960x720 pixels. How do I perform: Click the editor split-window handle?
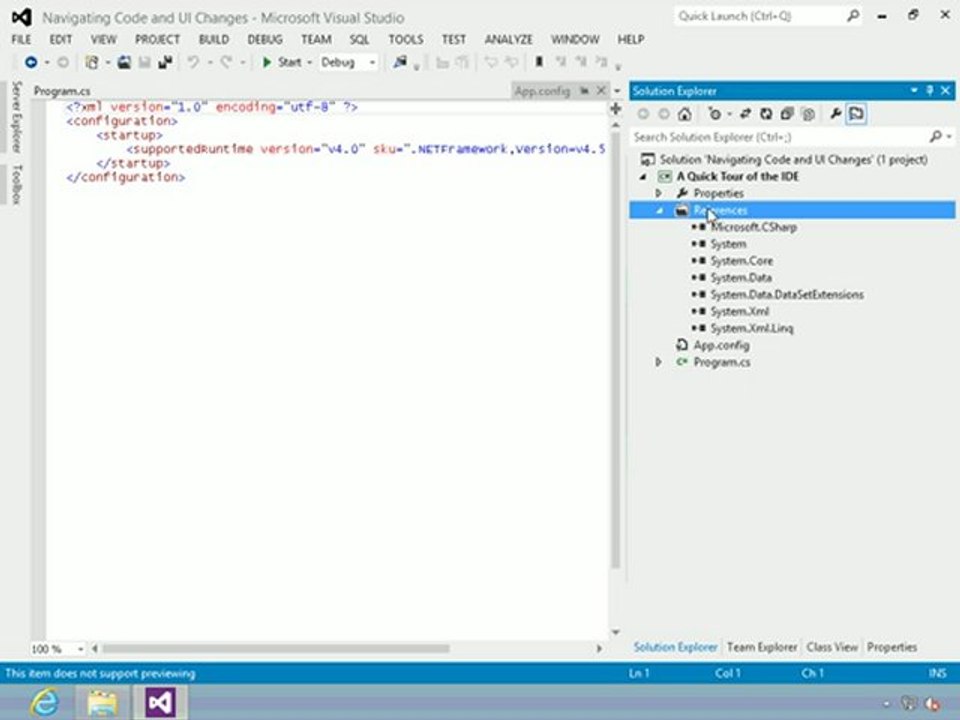click(x=615, y=108)
